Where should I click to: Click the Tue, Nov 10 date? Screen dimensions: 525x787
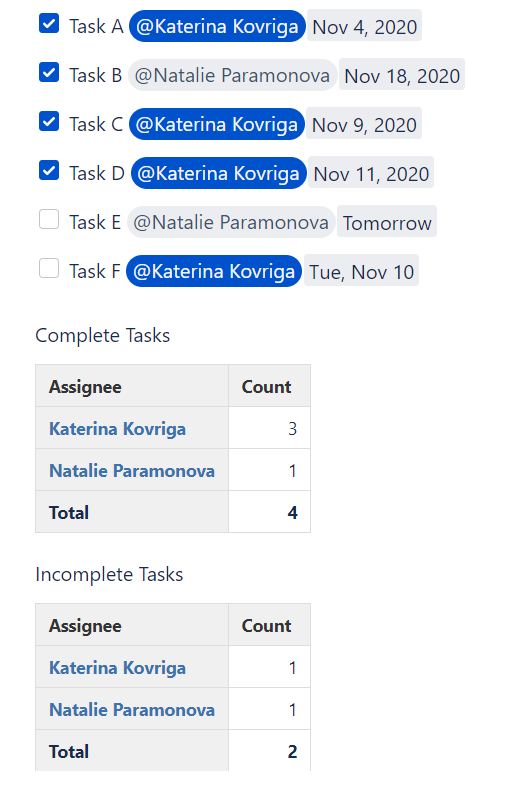click(x=361, y=272)
